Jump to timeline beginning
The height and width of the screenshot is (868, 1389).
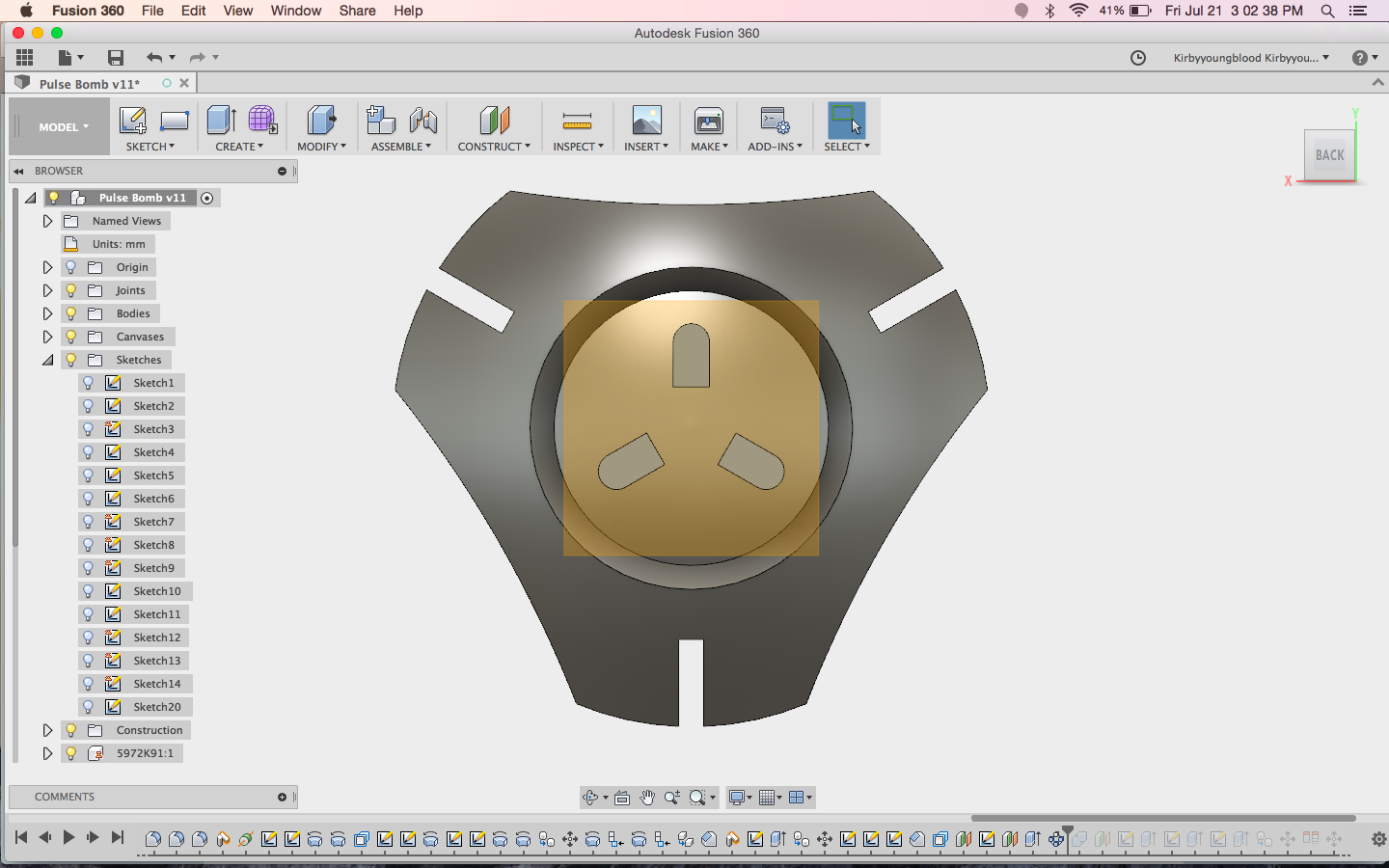[x=21, y=838]
